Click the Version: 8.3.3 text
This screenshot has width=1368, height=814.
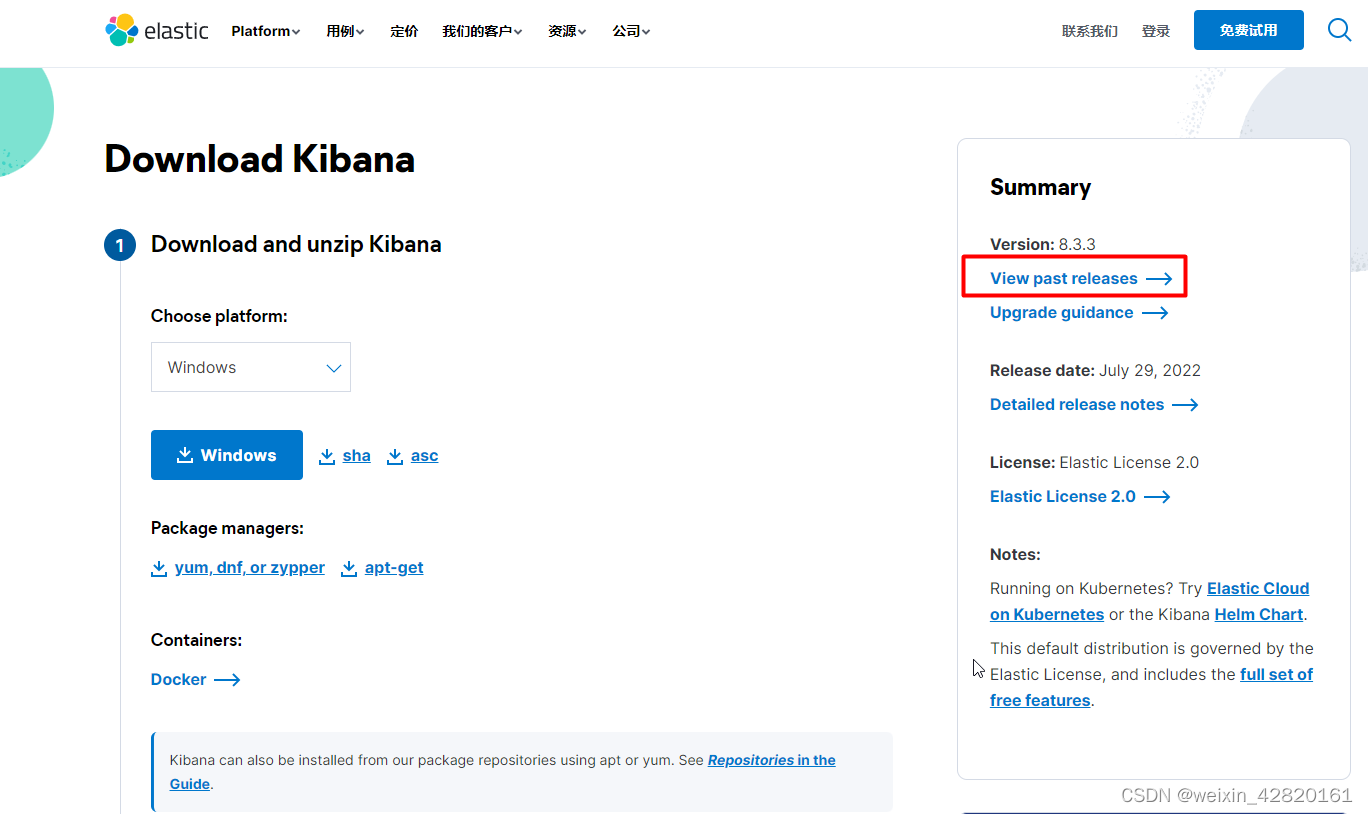click(x=1043, y=244)
